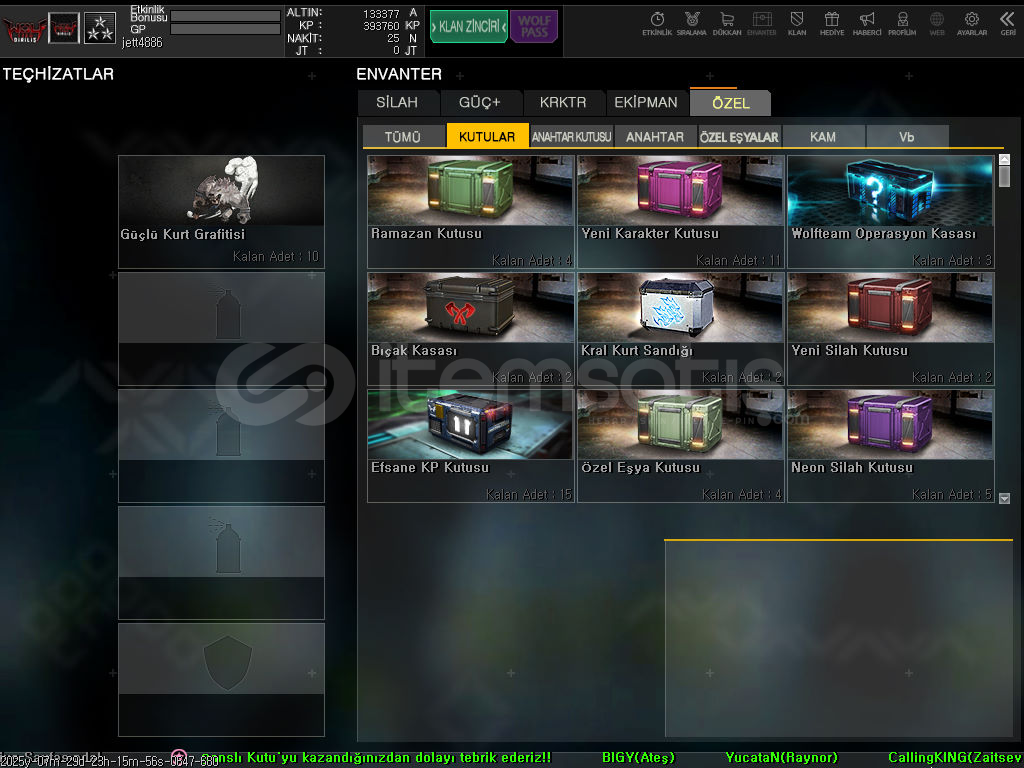Viewport: 1024px width, 768px height.
Task: Select the Wolfteam Operasyon Kasası box
Action: coord(891,212)
